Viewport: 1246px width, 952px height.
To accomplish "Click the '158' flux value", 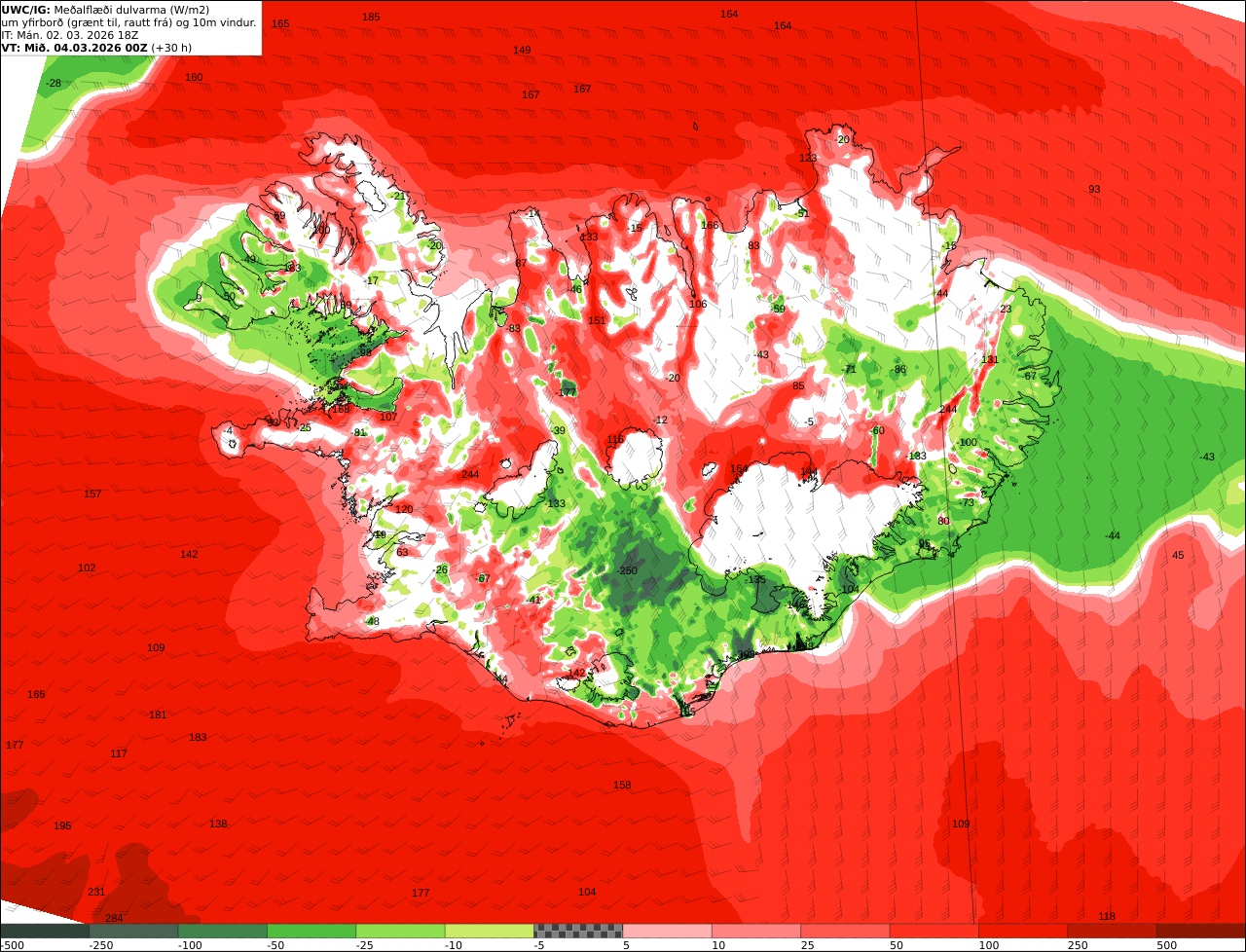I will click(622, 785).
